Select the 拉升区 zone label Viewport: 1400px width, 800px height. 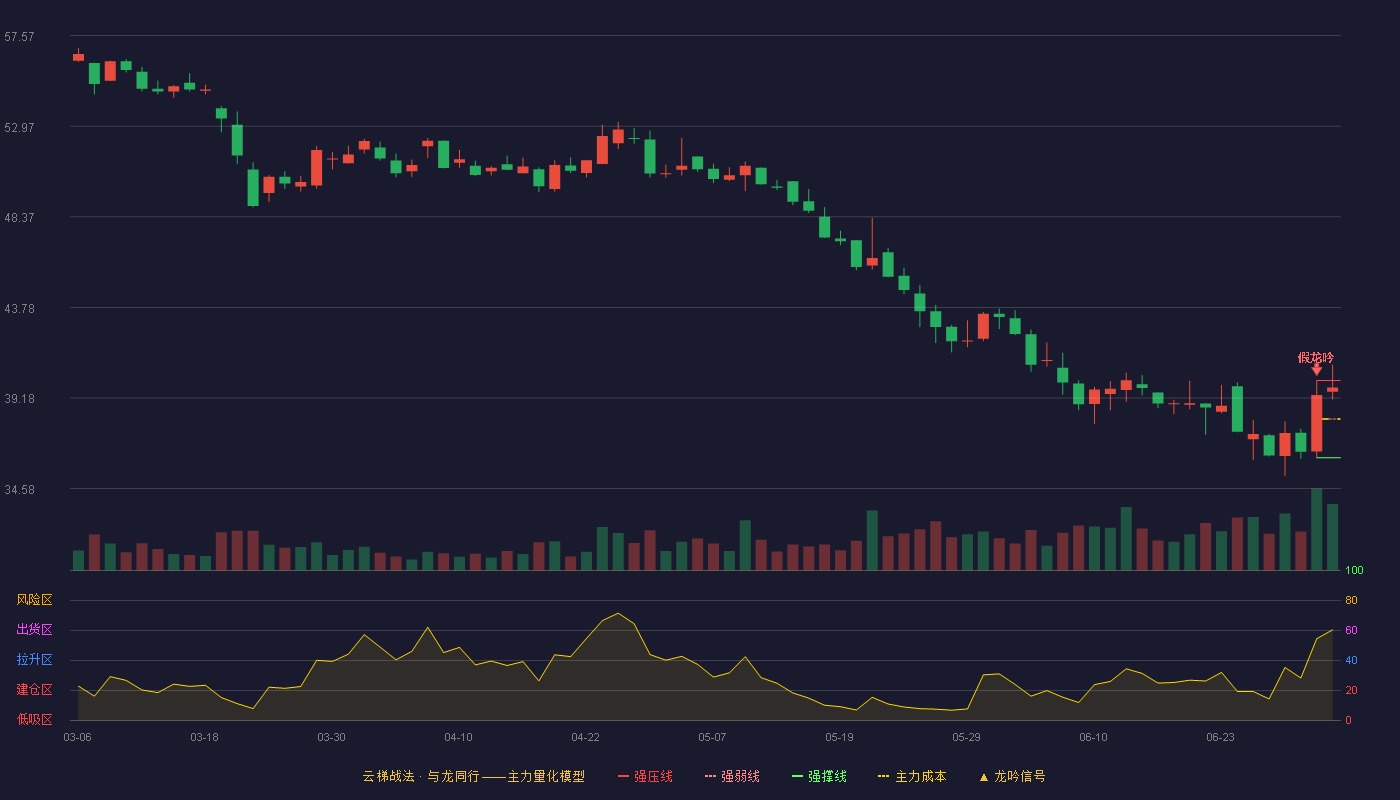click(x=34, y=660)
